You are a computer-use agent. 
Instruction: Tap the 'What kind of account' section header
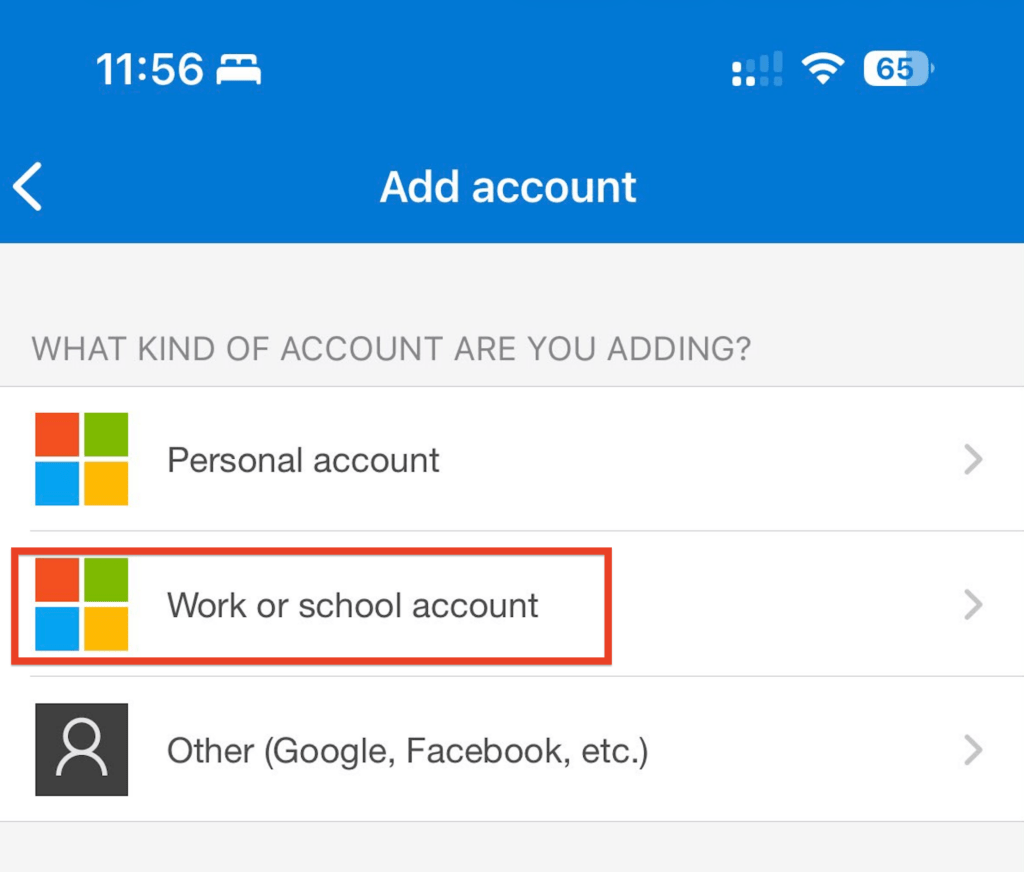(x=391, y=348)
